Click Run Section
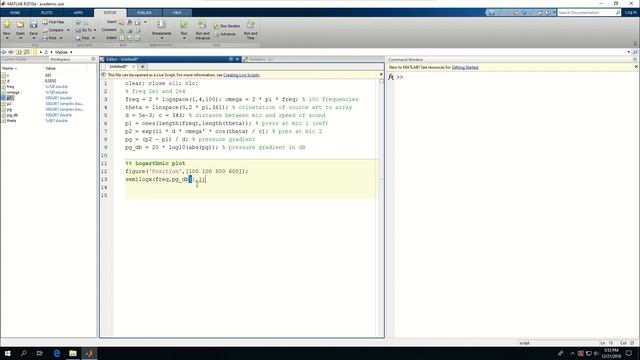 [227, 26]
